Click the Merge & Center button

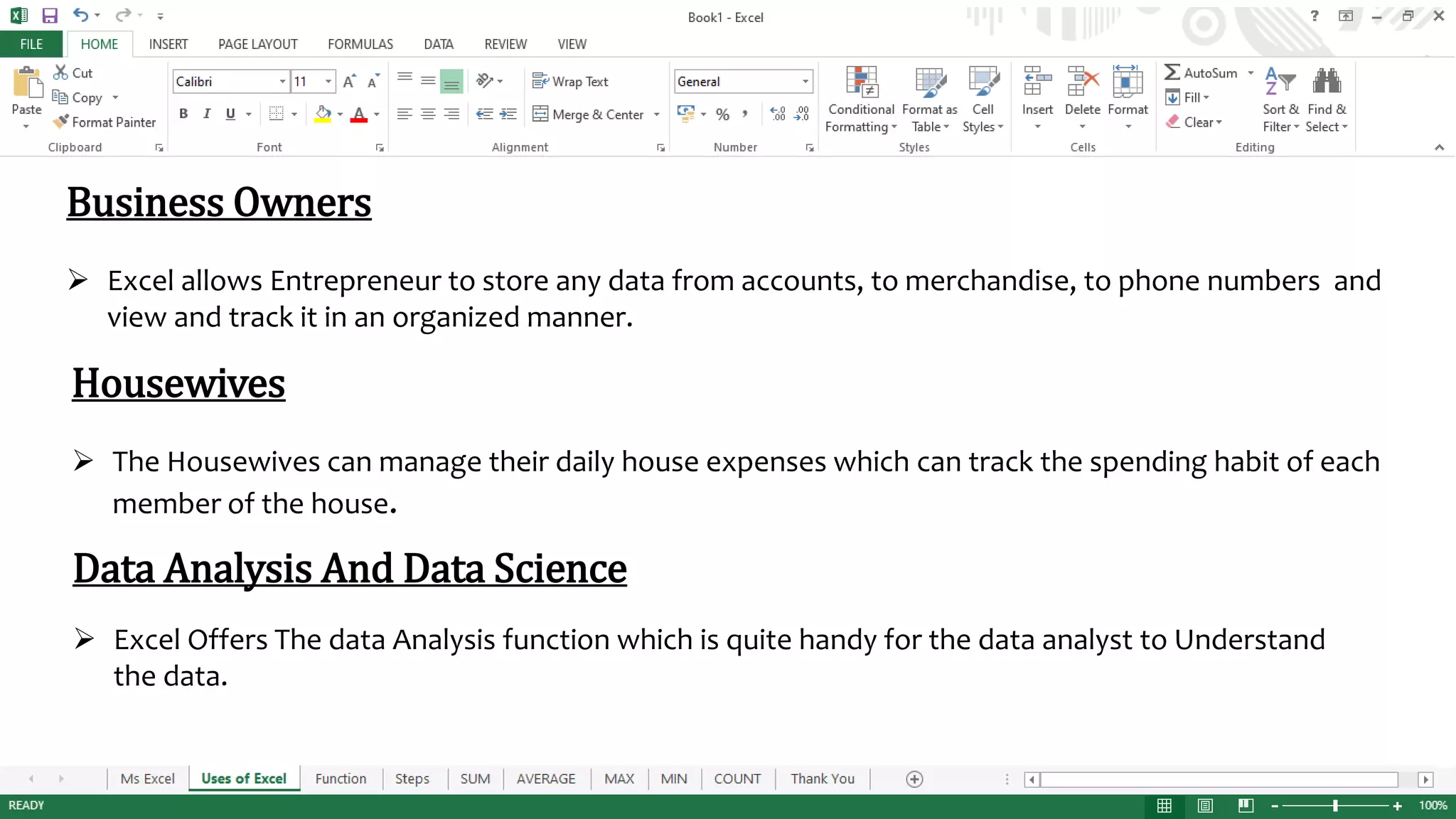click(x=589, y=114)
